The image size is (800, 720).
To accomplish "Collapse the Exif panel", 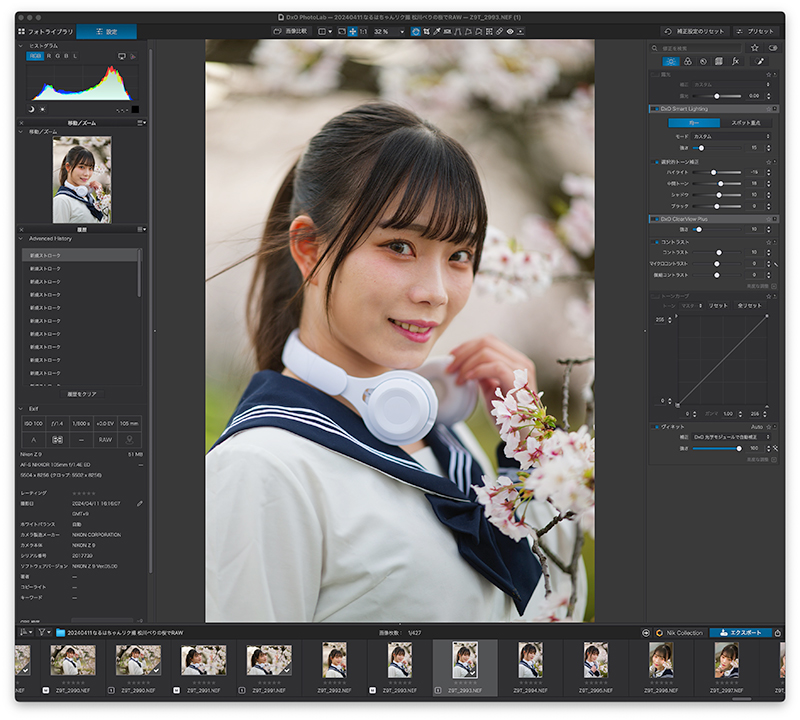I will pos(21,409).
